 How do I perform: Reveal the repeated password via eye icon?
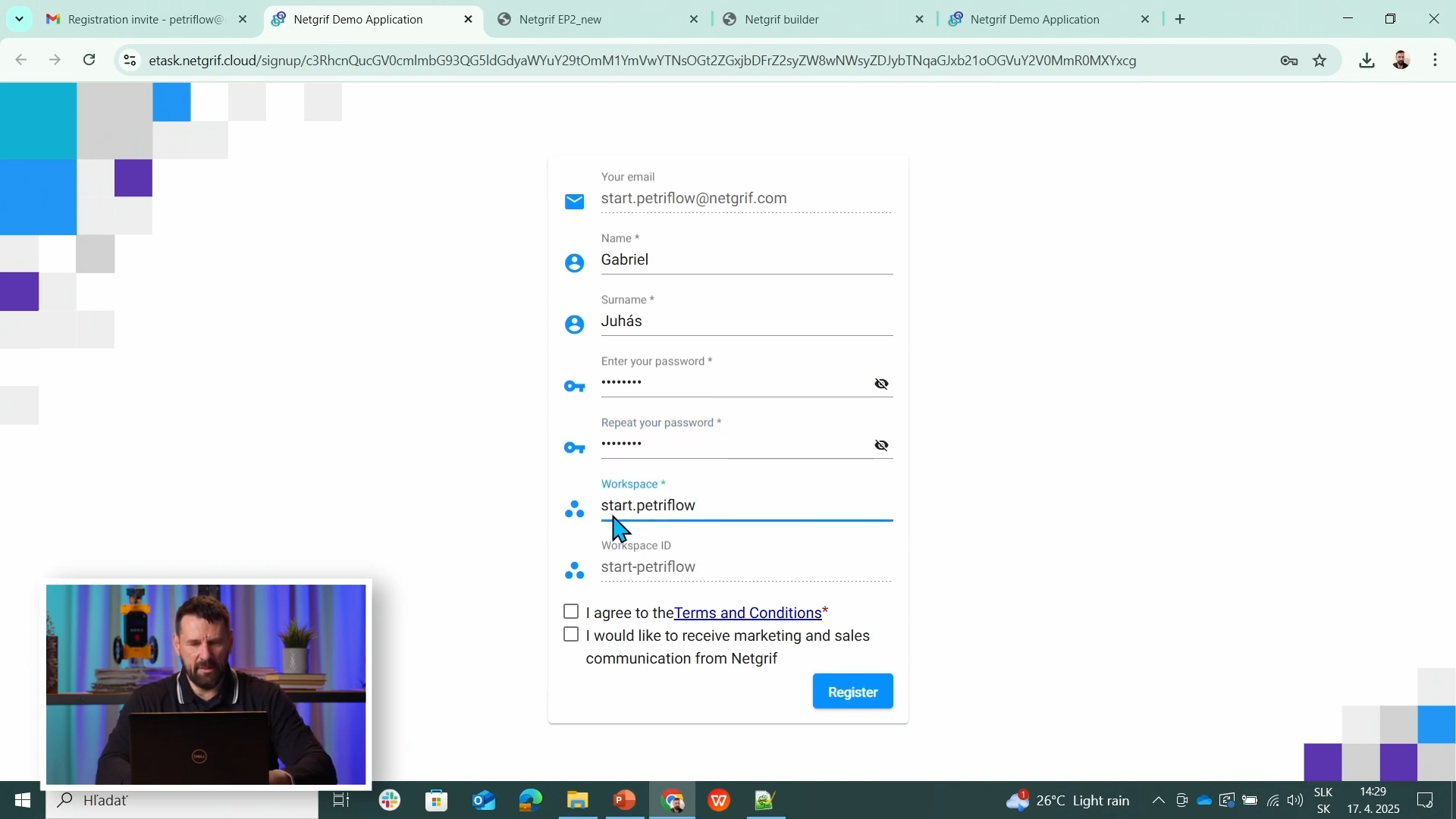point(881,445)
